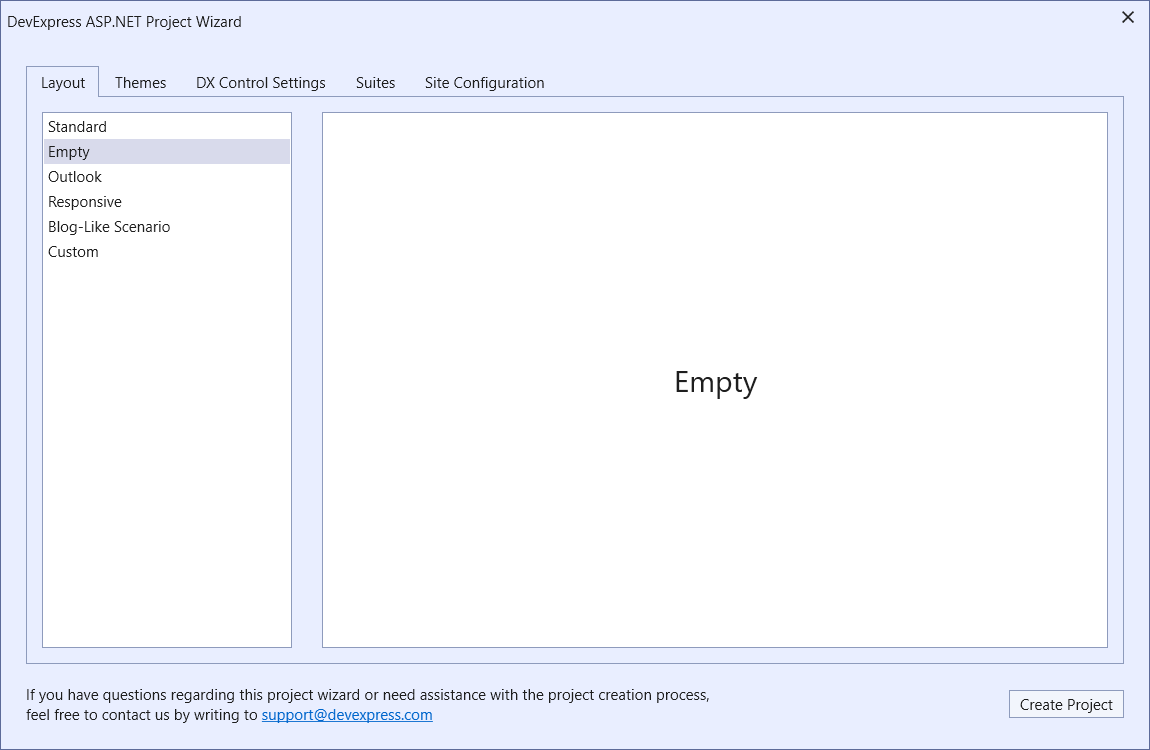This screenshot has height=750, width=1150.
Task: Switch to the Suites tab
Action: [x=375, y=82]
